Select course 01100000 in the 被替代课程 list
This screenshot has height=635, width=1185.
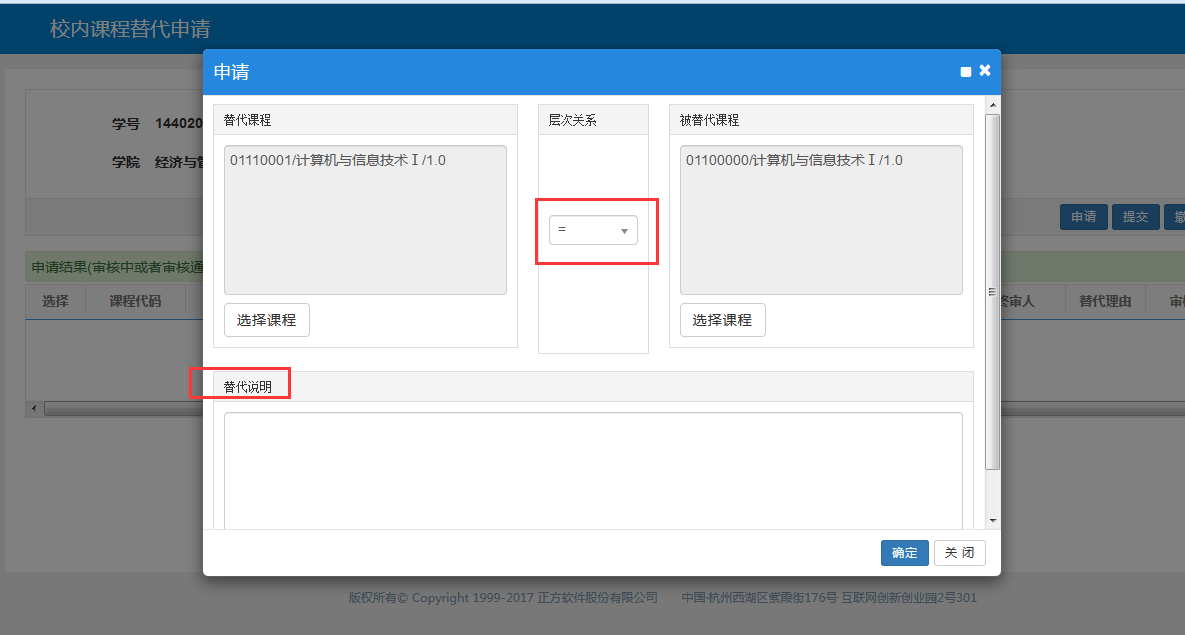(x=794, y=160)
